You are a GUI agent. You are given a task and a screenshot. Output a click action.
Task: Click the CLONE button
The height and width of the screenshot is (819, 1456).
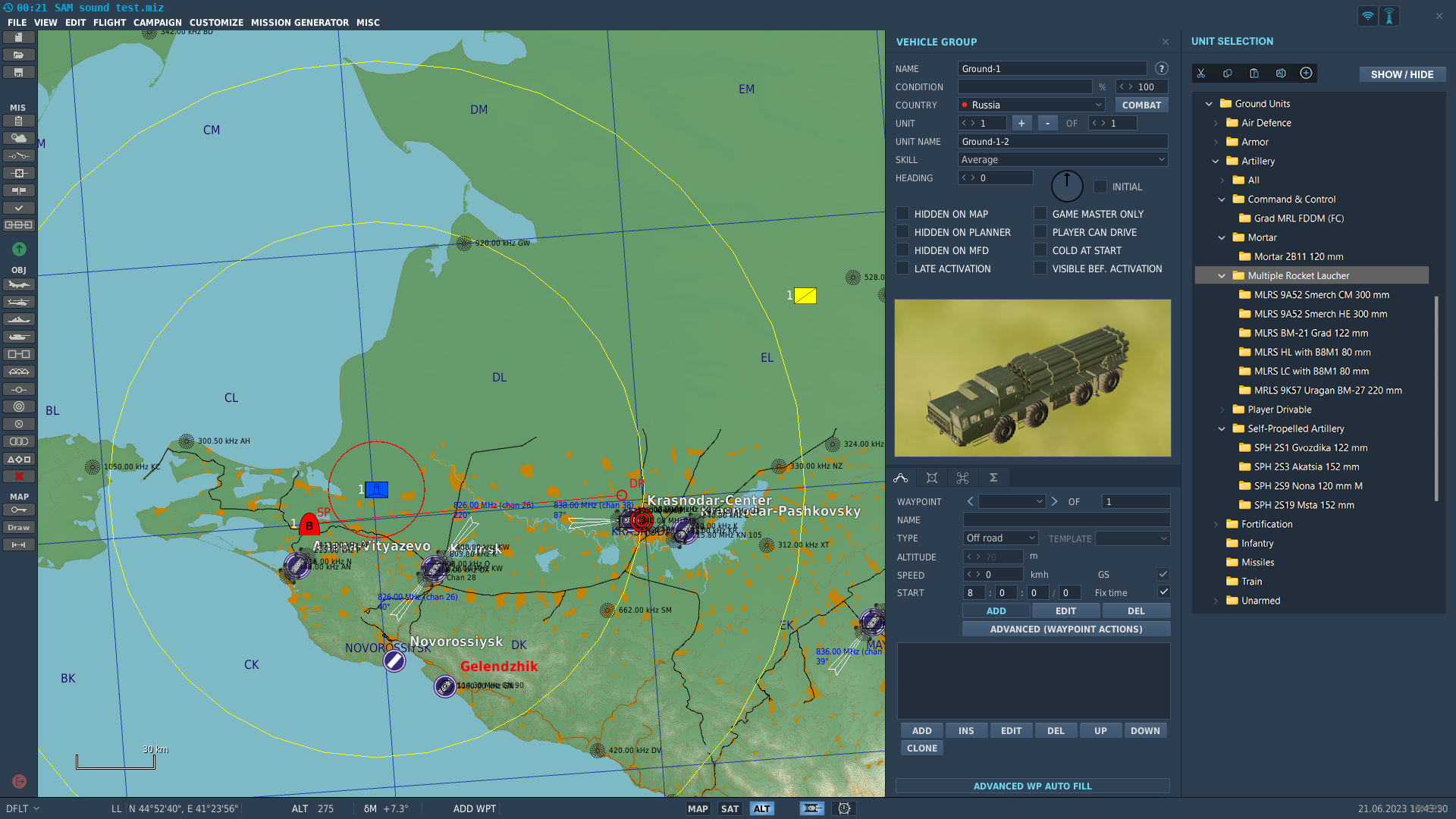922,748
